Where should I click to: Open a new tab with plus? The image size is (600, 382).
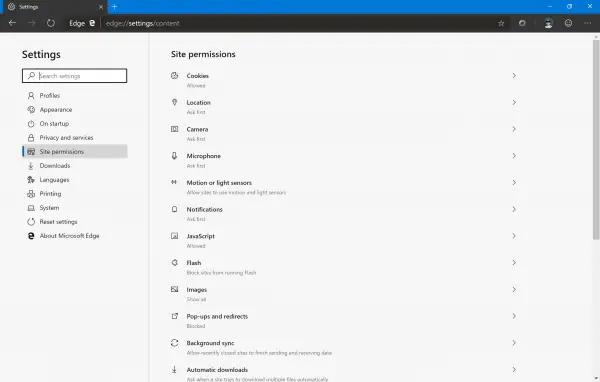point(114,7)
